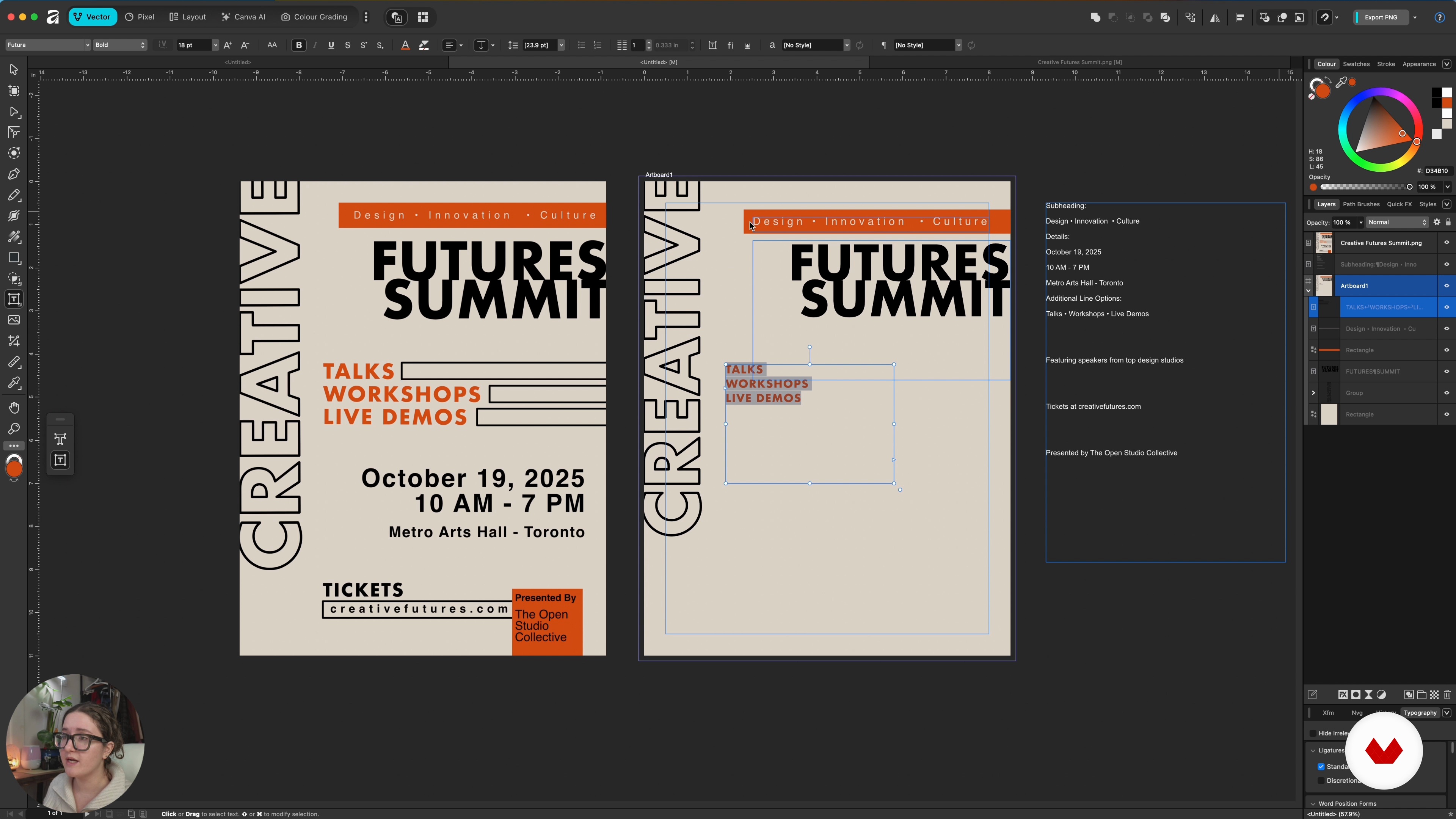The height and width of the screenshot is (819, 1456).
Task: Switch to the Stroke panel tab
Action: (x=1386, y=64)
